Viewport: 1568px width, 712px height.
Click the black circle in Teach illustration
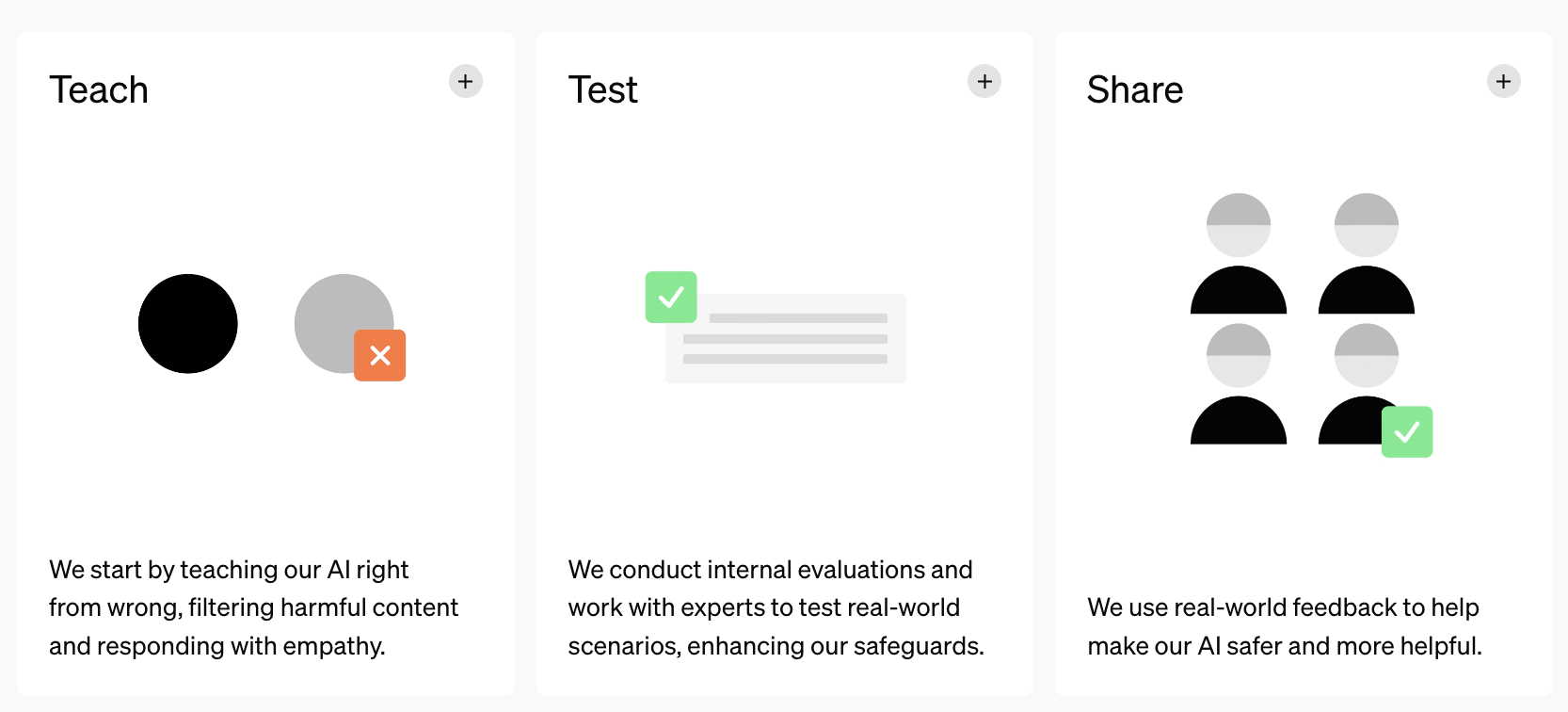click(x=188, y=324)
